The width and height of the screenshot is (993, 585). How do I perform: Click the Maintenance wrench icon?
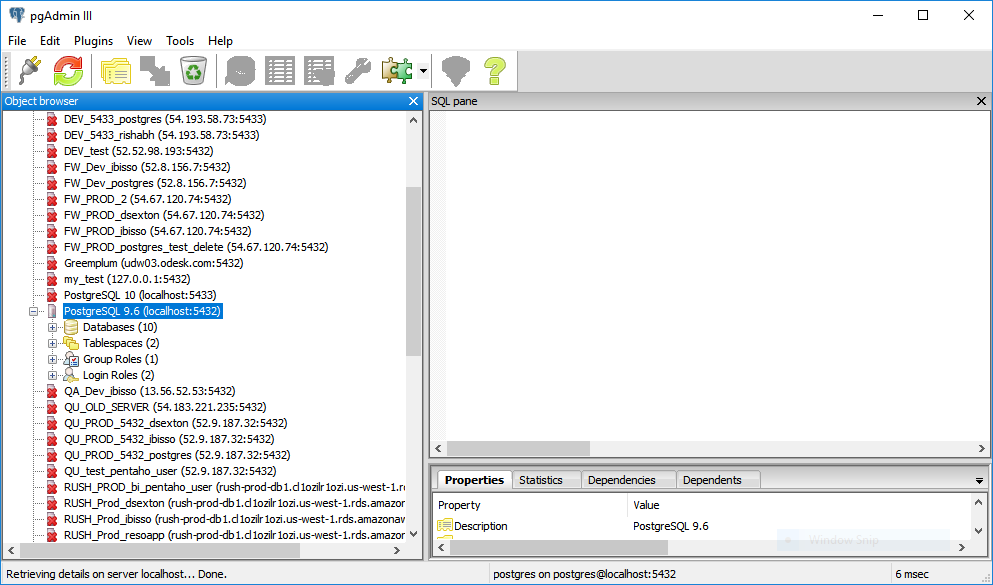coord(357,70)
